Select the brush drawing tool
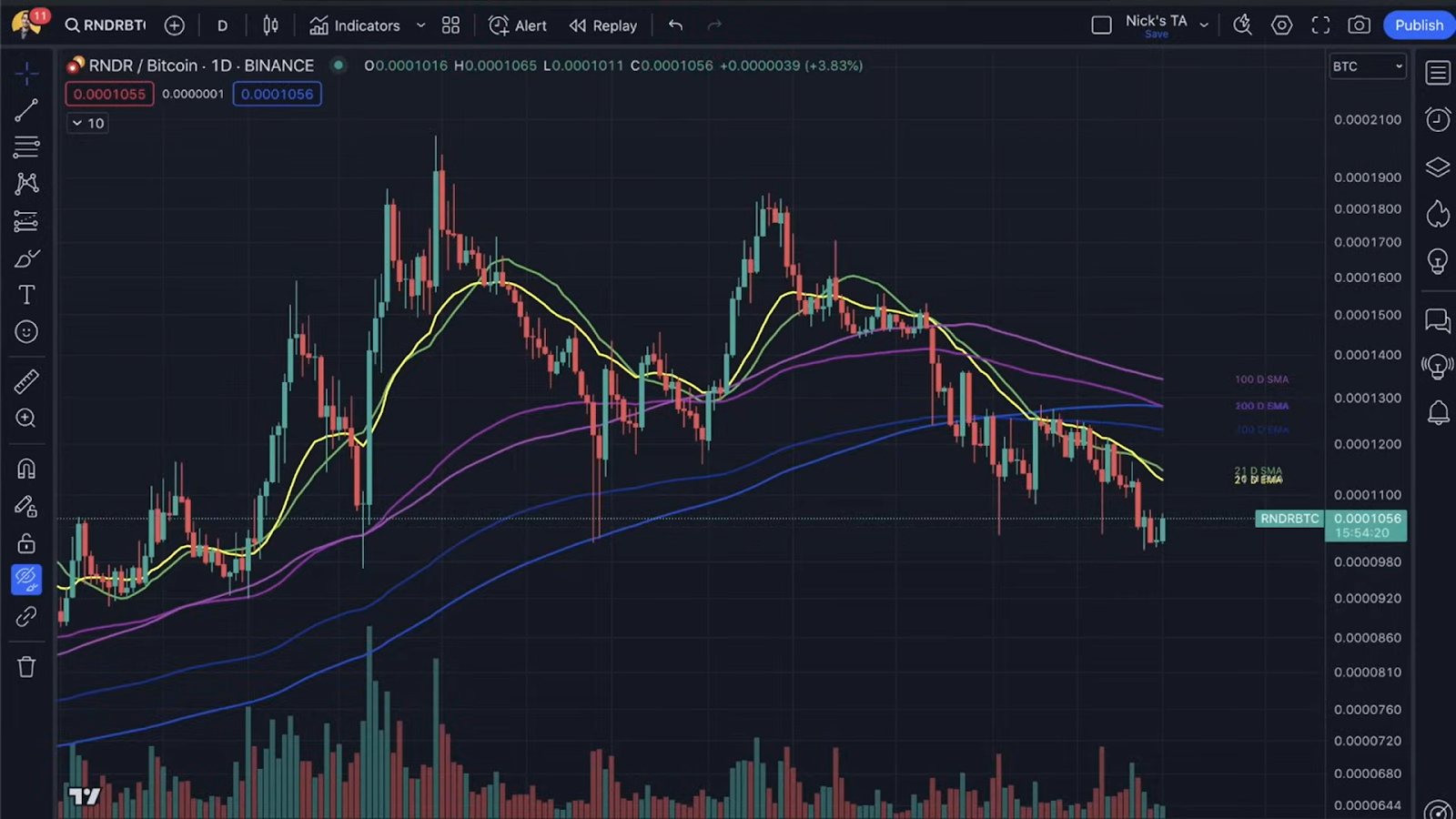This screenshot has width=1456, height=819. click(26, 258)
